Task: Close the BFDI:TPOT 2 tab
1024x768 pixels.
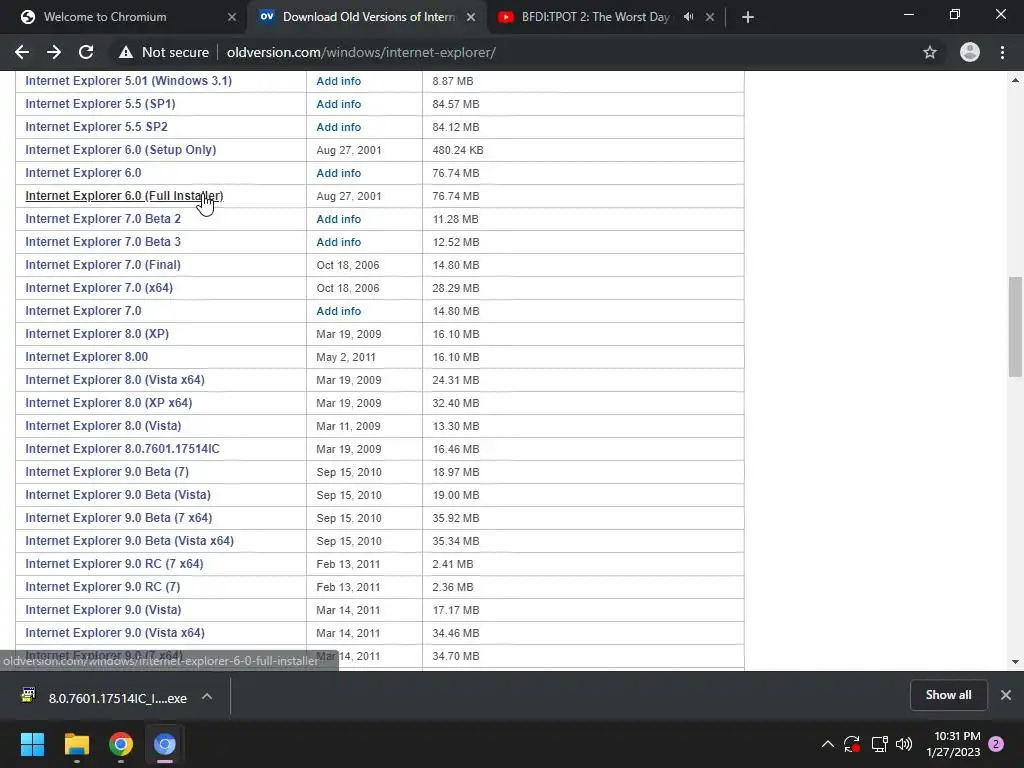Action: click(x=710, y=17)
